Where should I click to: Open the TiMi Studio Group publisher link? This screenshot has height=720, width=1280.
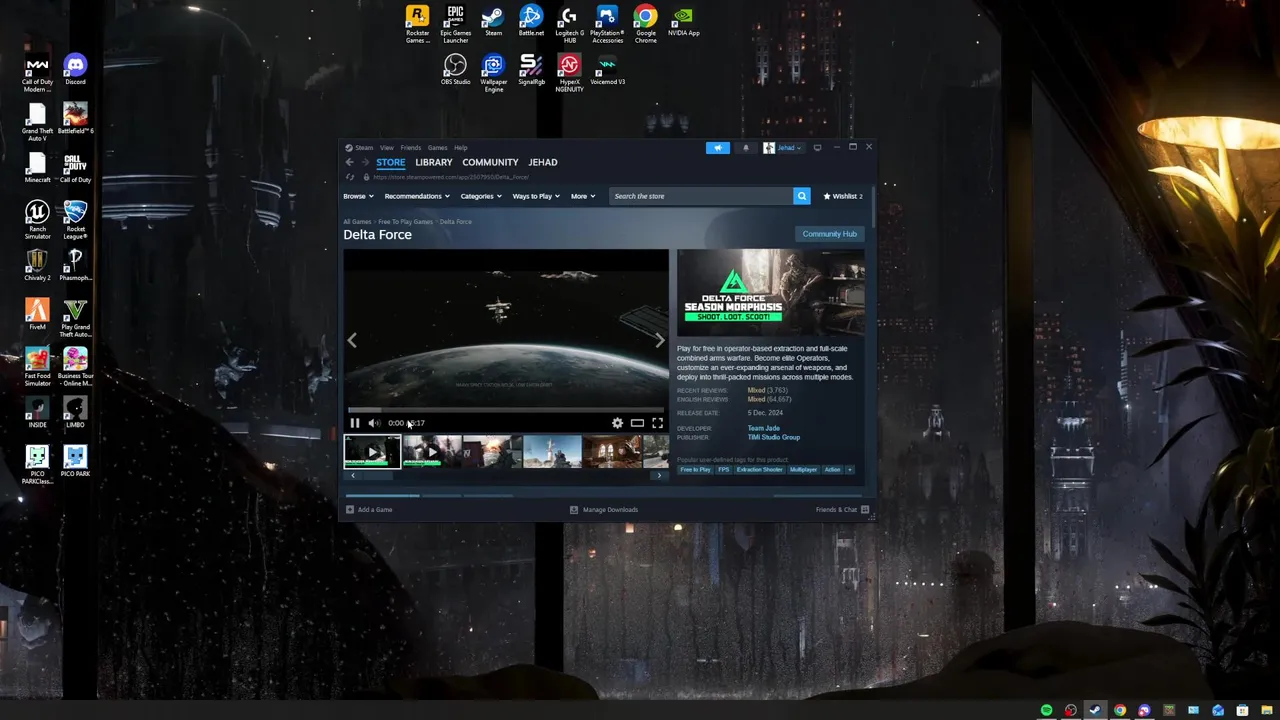774,437
